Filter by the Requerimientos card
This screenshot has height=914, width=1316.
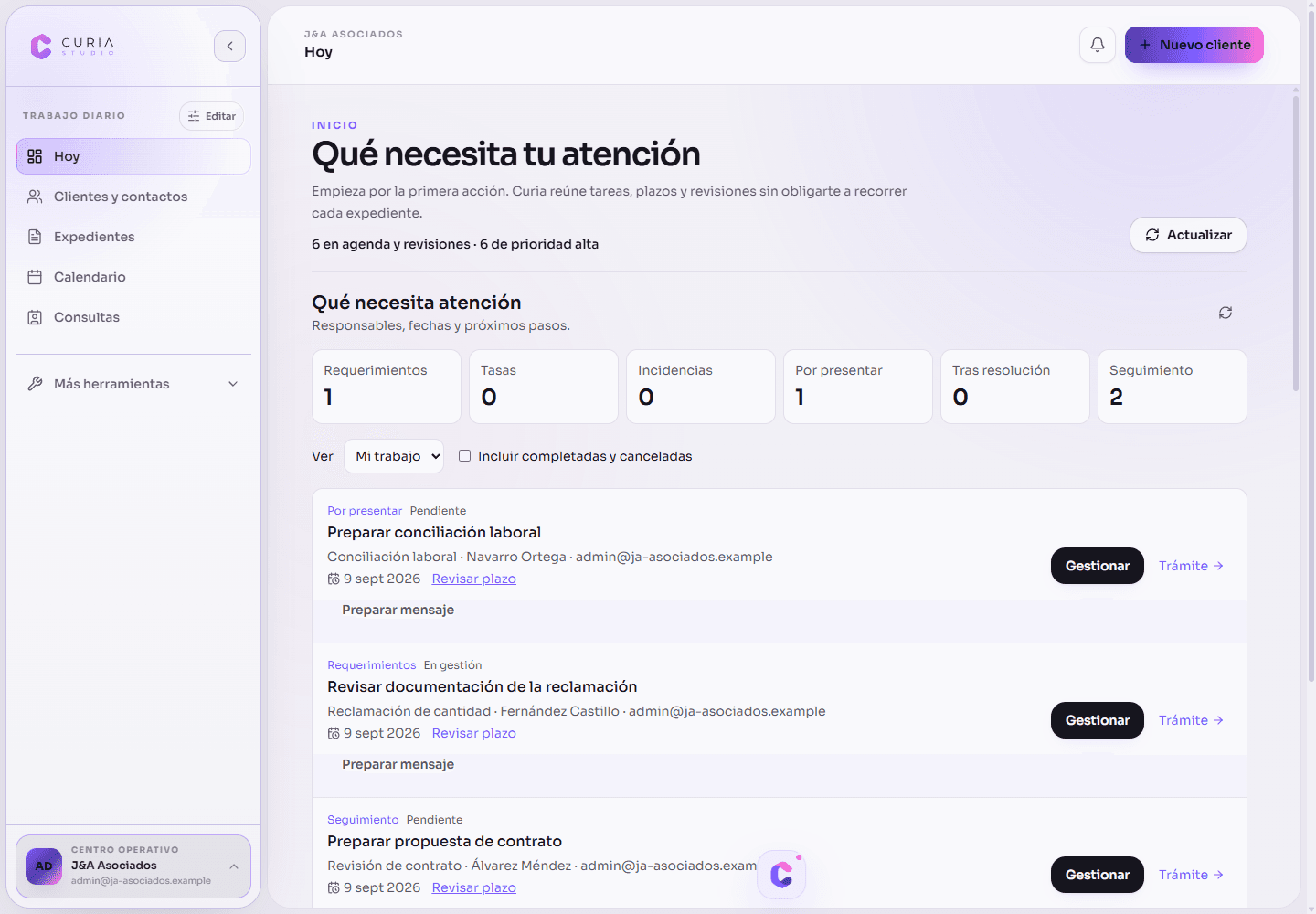point(387,387)
